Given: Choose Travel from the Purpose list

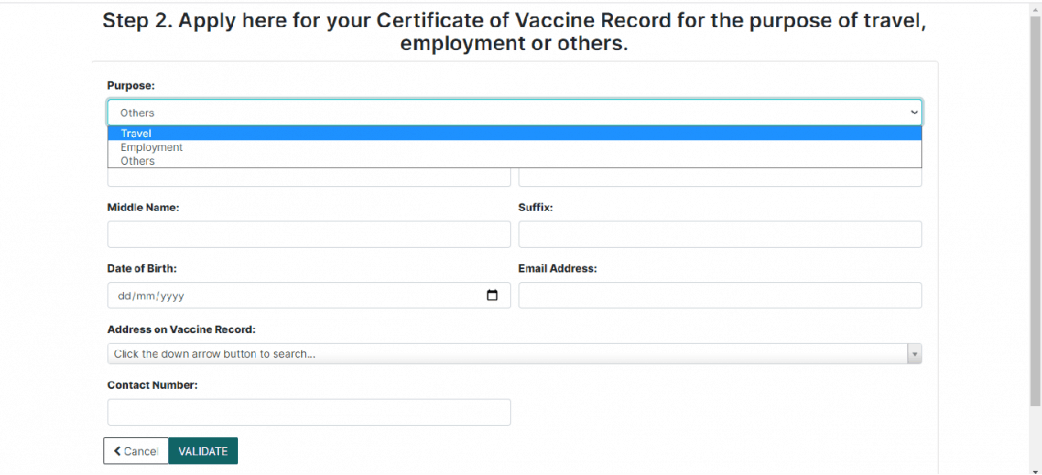Looking at the screenshot, I should (136, 133).
